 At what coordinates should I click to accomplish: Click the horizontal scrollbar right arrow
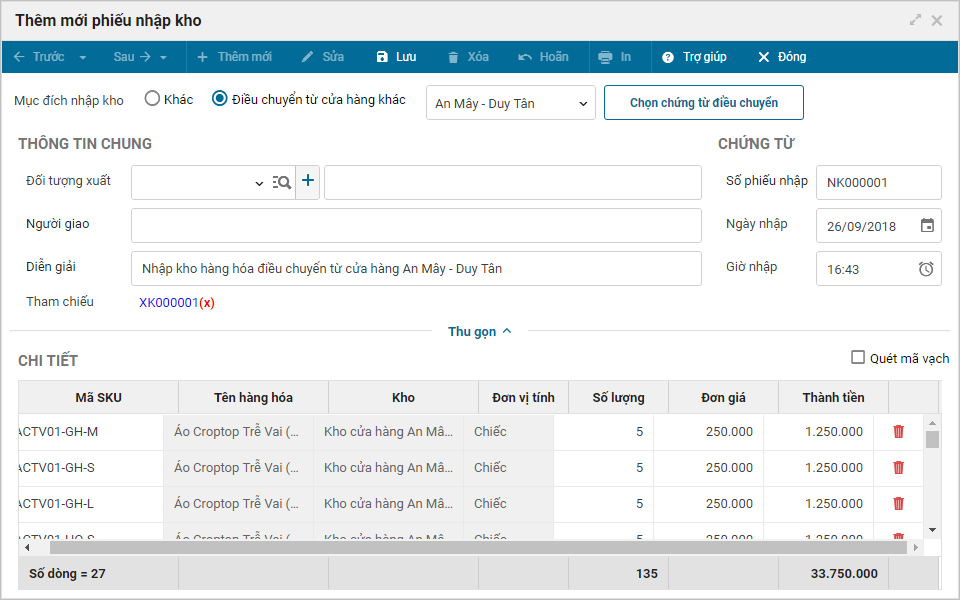[x=916, y=547]
